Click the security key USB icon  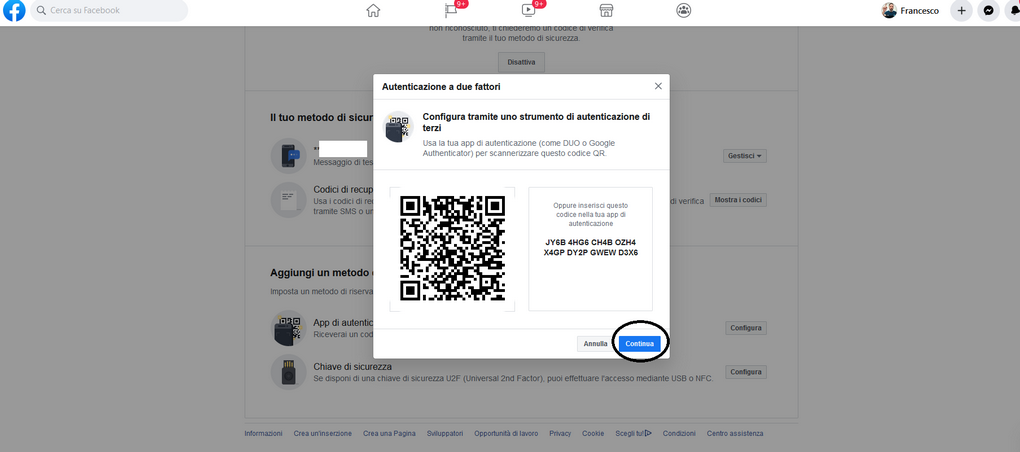click(x=288, y=371)
